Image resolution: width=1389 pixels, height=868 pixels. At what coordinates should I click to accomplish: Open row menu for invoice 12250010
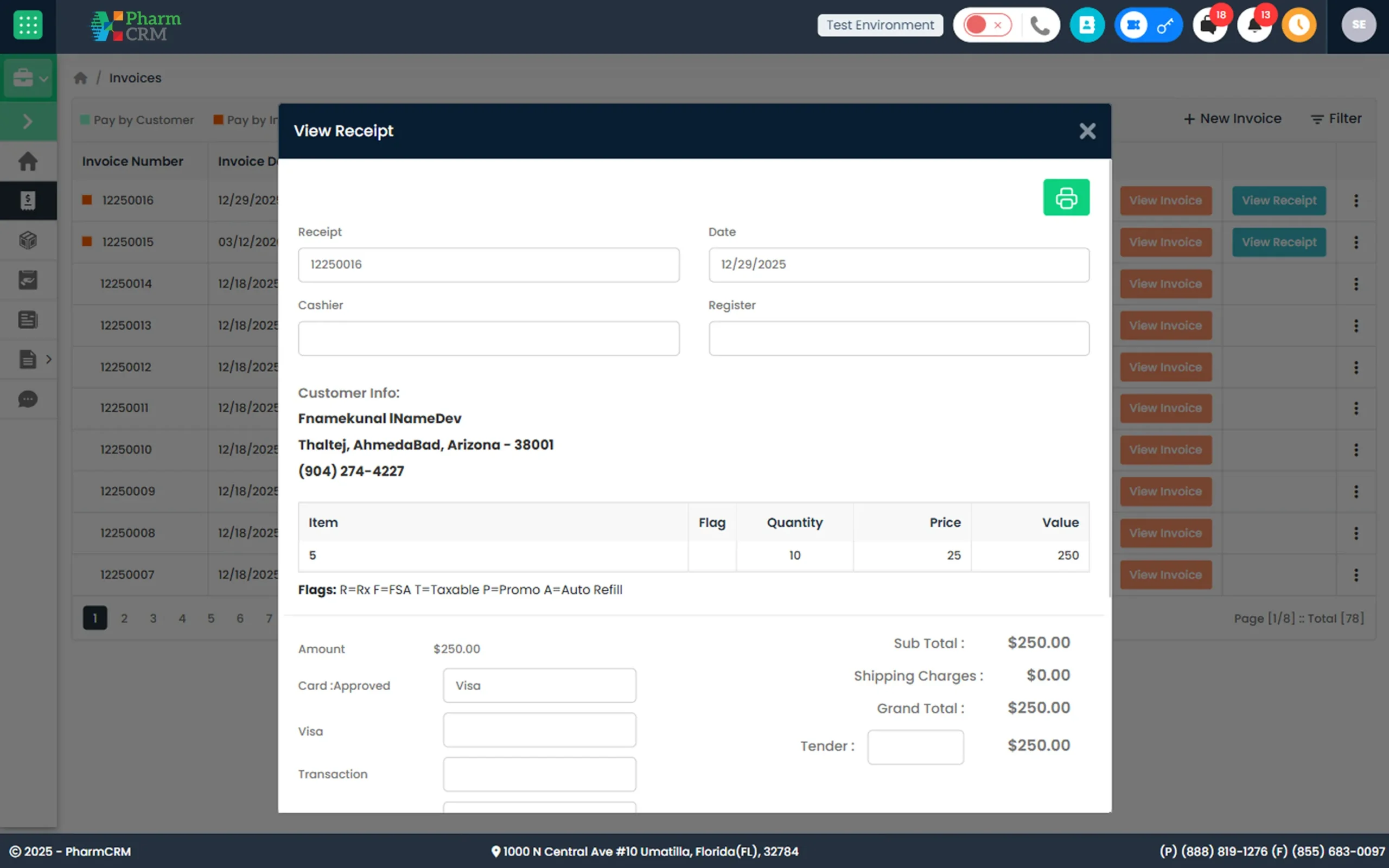1356,450
